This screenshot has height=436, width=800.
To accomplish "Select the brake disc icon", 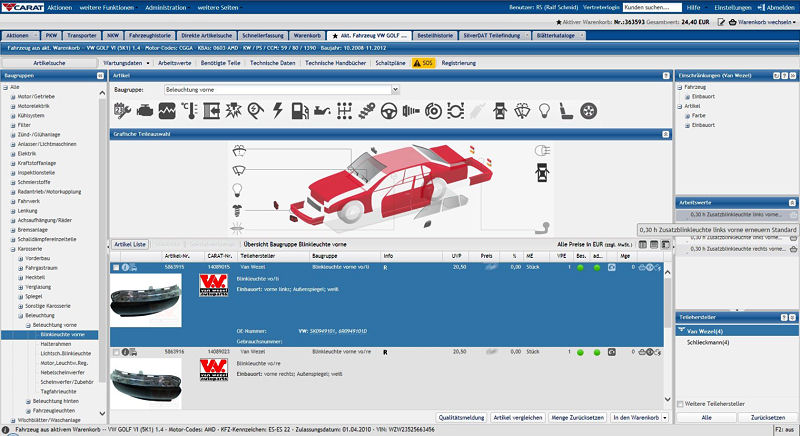I will point(433,111).
